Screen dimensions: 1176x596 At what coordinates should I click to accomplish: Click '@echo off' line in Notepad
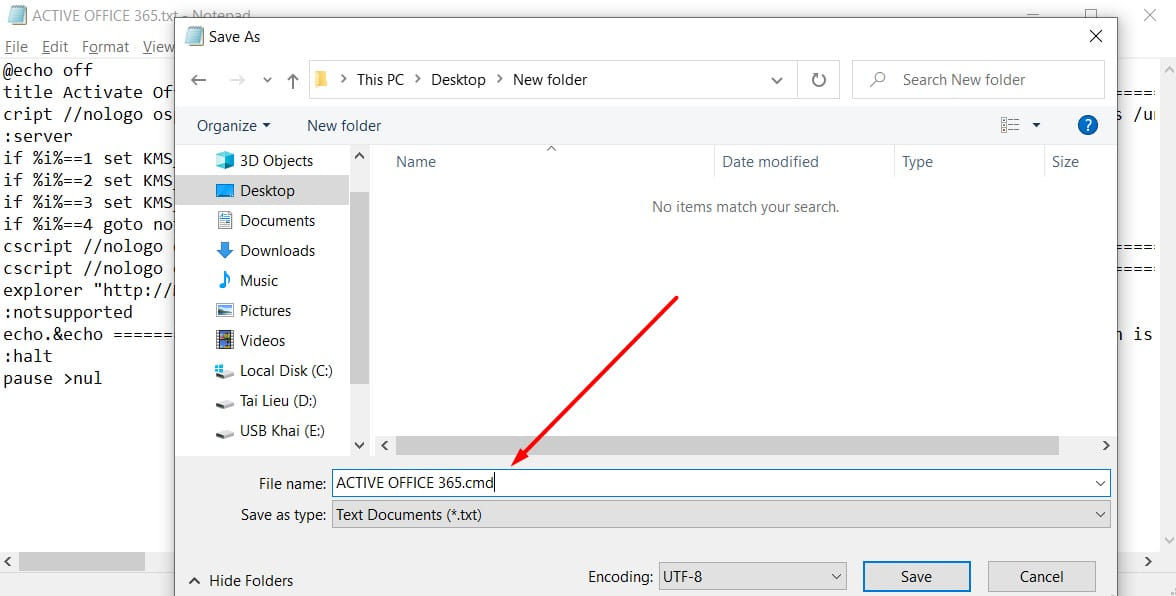(48, 70)
